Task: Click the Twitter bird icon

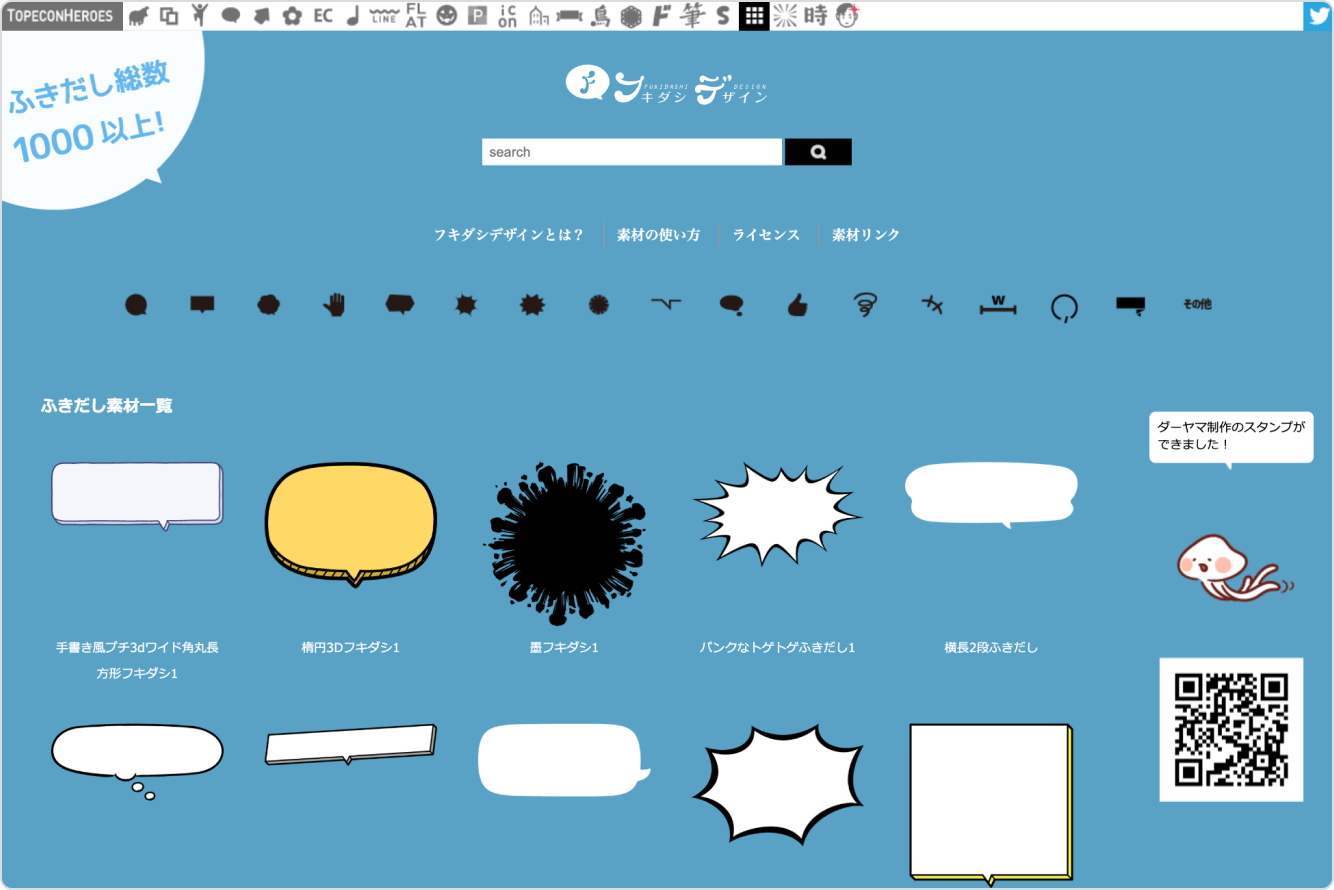Action: (1318, 16)
